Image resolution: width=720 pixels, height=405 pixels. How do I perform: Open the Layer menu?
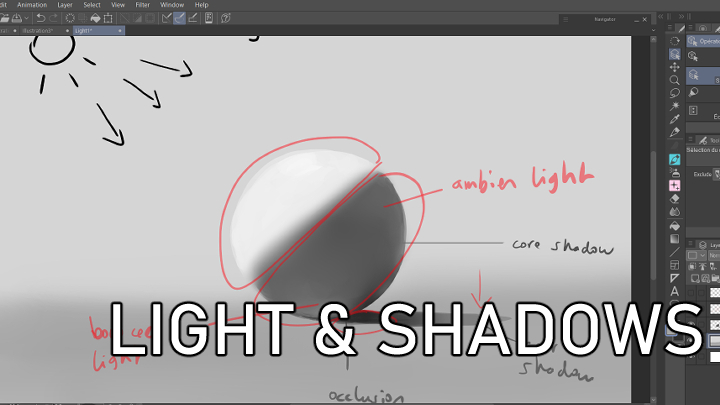(65, 5)
